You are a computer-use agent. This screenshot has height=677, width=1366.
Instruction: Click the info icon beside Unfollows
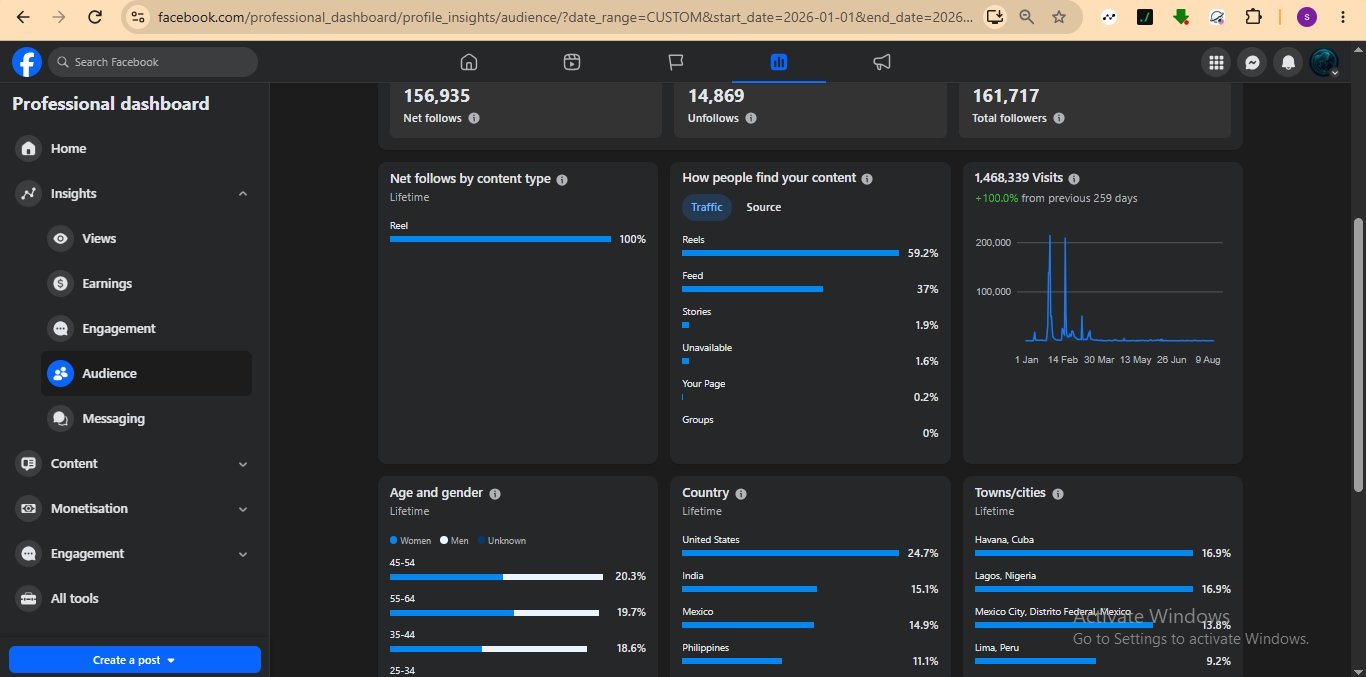(x=751, y=118)
